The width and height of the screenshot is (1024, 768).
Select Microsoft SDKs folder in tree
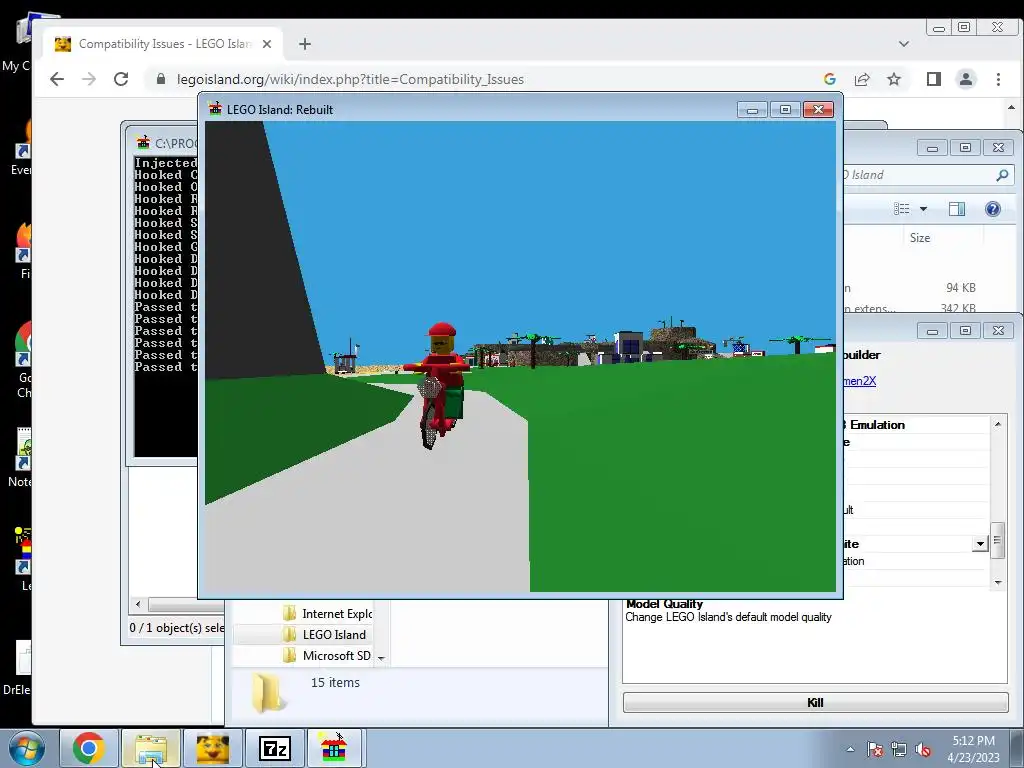click(327, 655)
